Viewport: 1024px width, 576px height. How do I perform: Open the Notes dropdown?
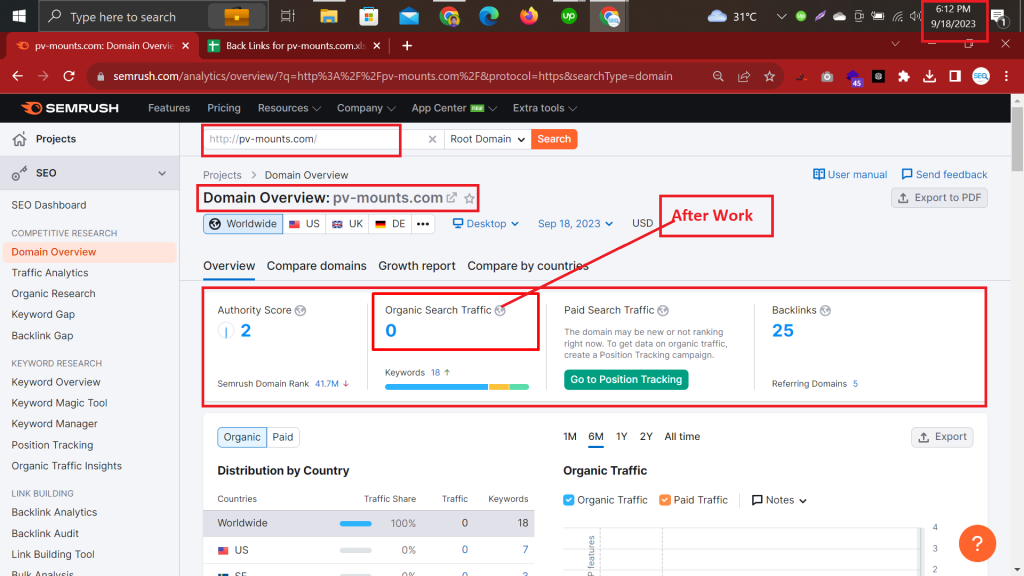779,500
